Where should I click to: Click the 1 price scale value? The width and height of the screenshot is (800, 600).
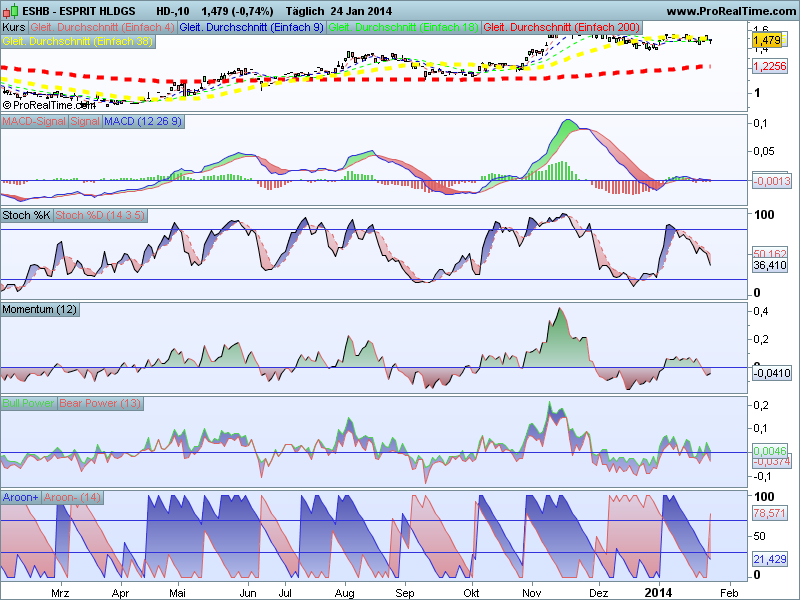[x=757, y=93]
